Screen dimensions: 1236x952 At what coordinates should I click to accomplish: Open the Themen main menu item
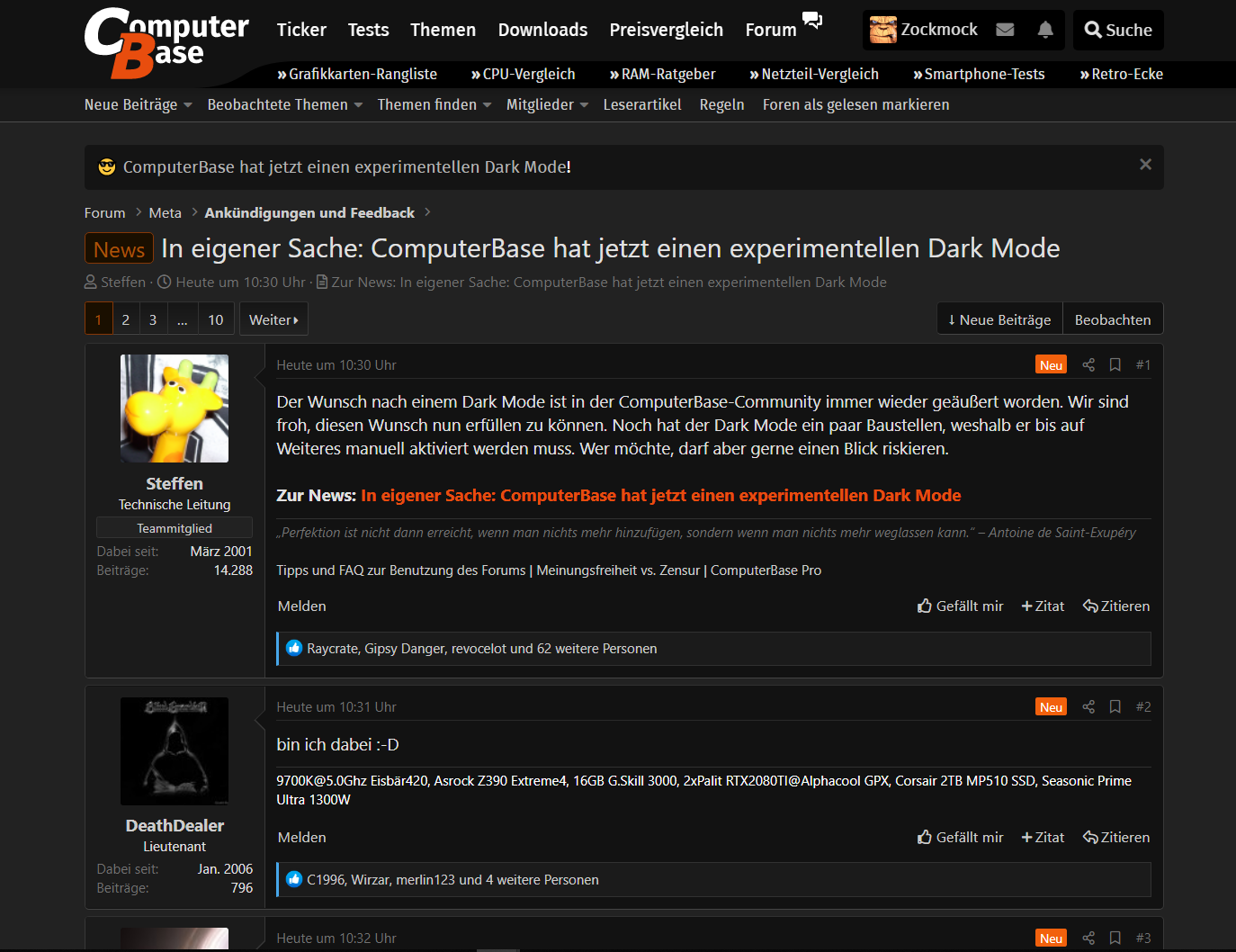(x=443, y=30)
